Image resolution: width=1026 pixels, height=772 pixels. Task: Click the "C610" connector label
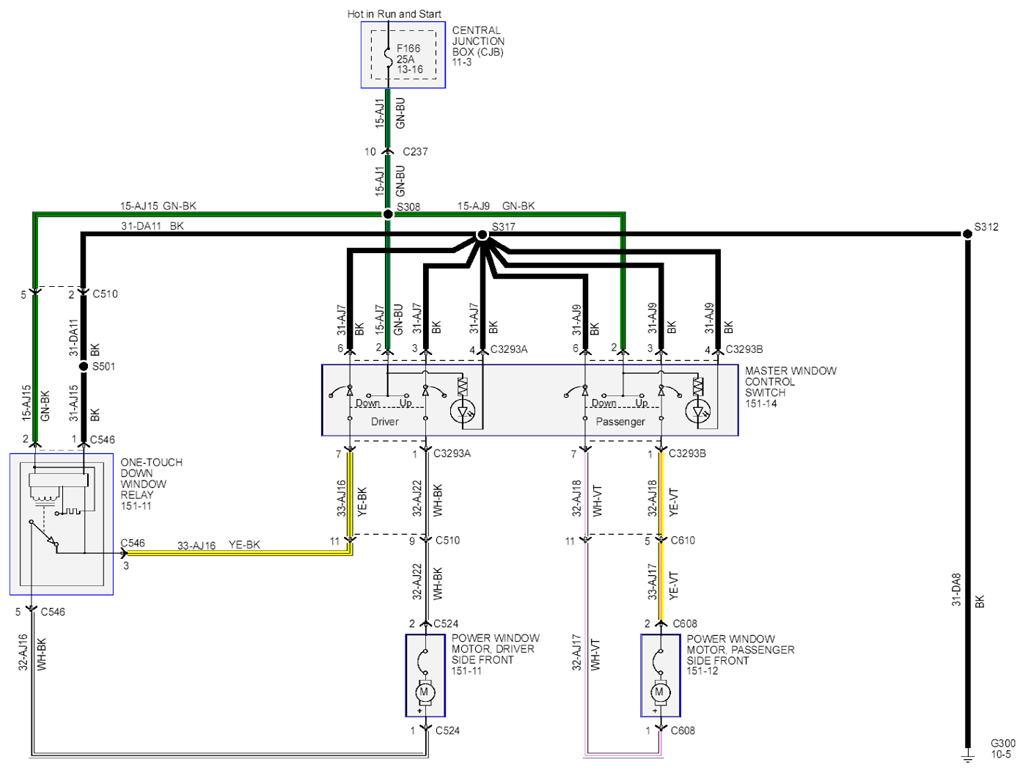click(x=682, y=540)
